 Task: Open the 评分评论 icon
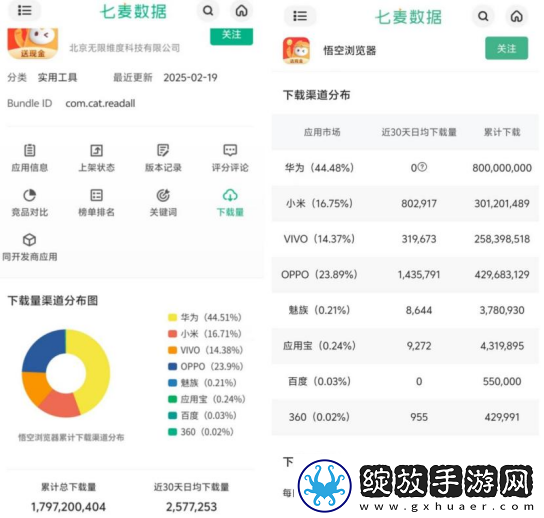click(x=230, y=150)
